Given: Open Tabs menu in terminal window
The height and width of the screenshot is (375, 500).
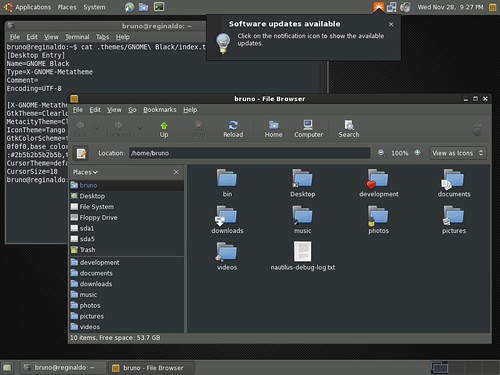Looking at the screenshot, I should (x=102, y=37).
